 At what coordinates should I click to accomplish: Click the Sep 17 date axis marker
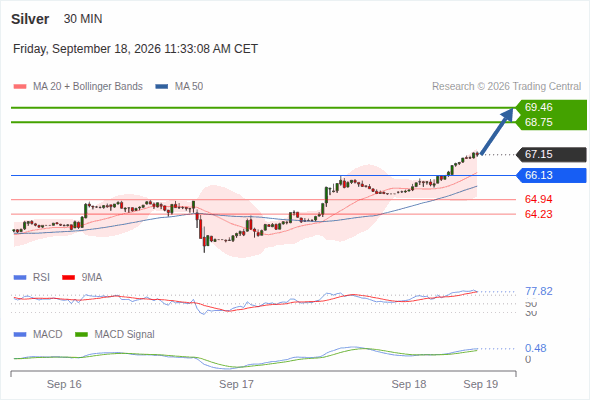click(236, 384)
